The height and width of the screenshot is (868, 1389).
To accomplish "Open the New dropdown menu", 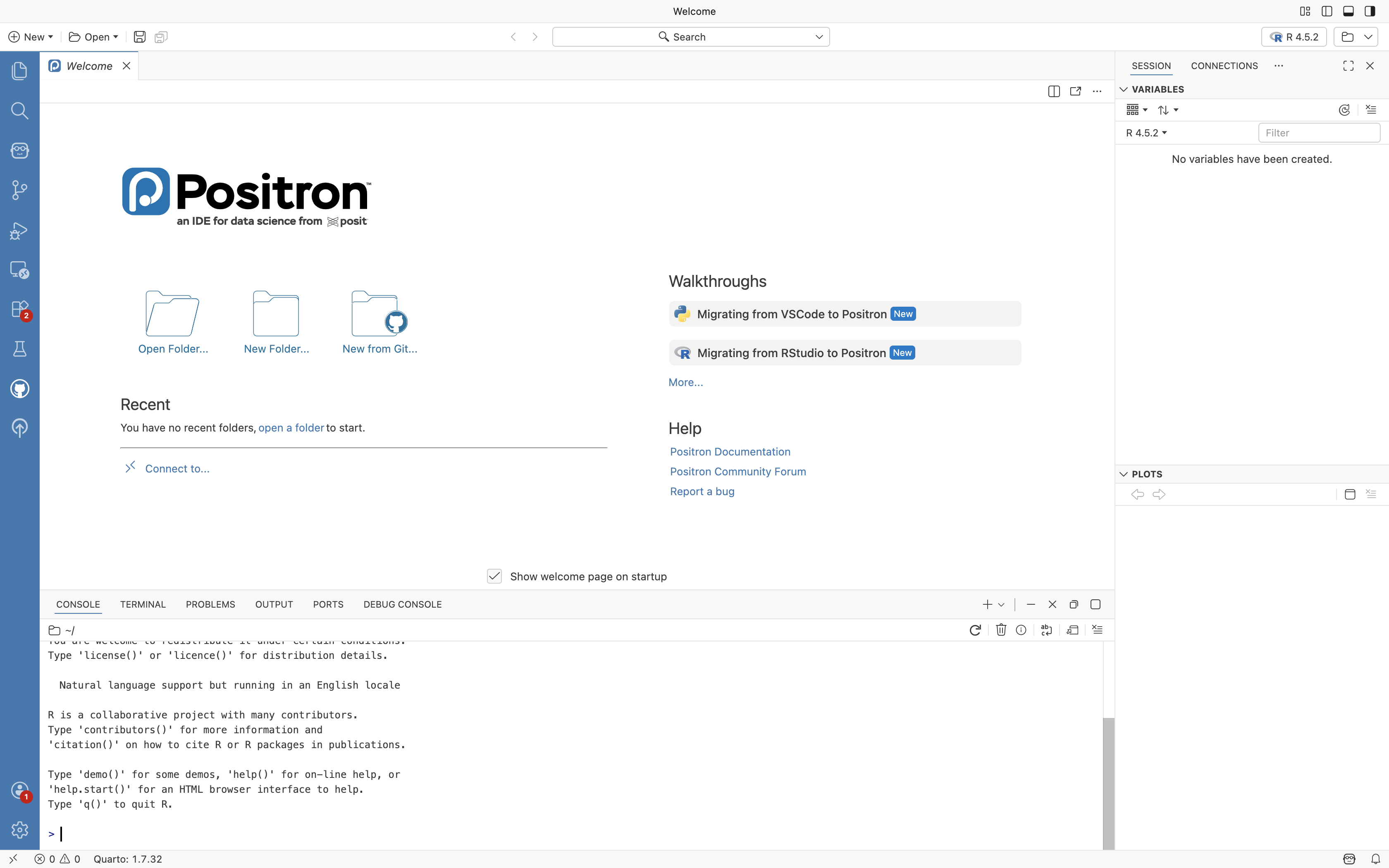I will coord(31,37).
